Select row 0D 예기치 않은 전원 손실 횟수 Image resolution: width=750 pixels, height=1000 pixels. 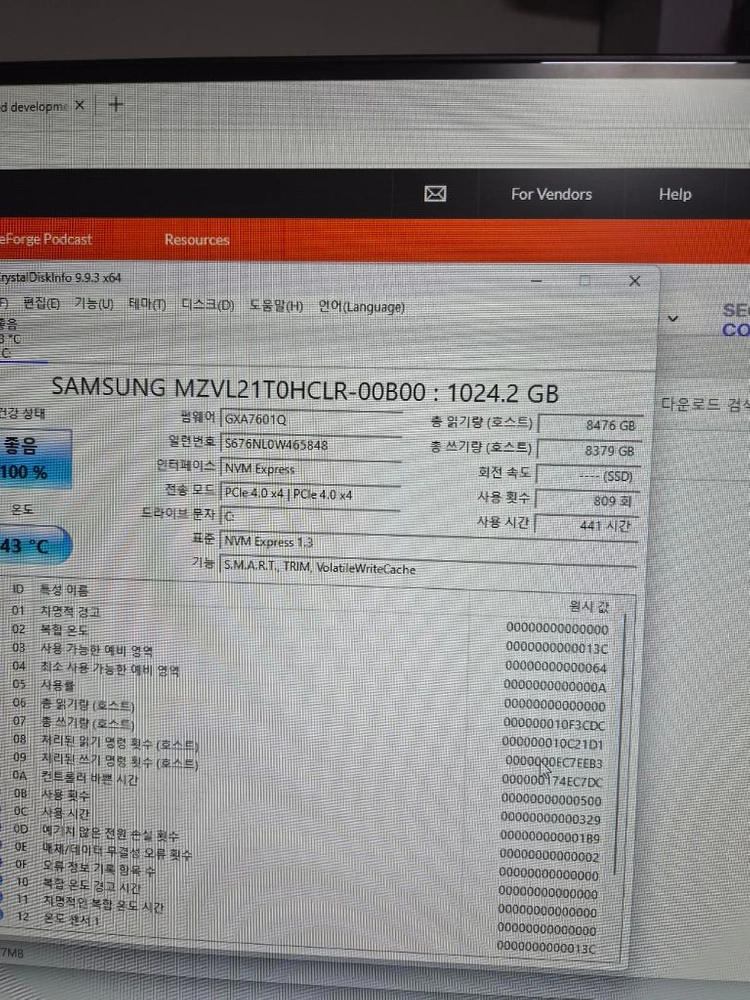[x=306, y=842]
